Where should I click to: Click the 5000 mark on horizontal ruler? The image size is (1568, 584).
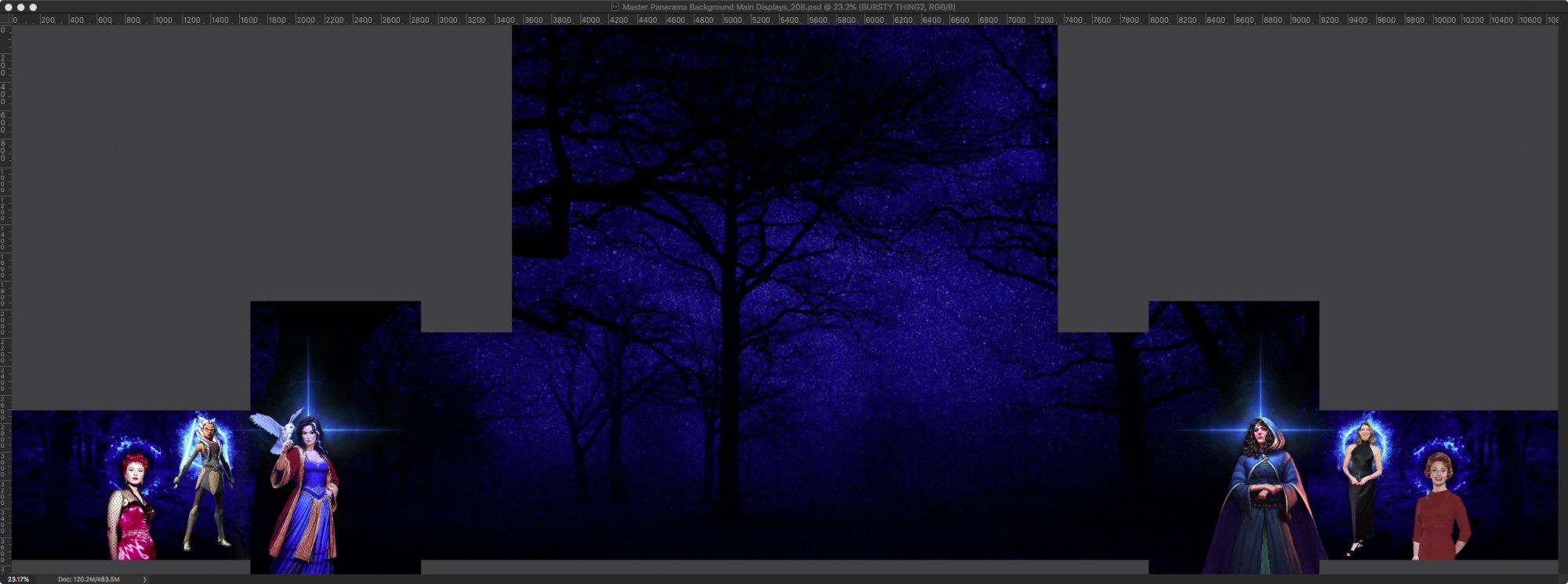(x=733, y=20)
